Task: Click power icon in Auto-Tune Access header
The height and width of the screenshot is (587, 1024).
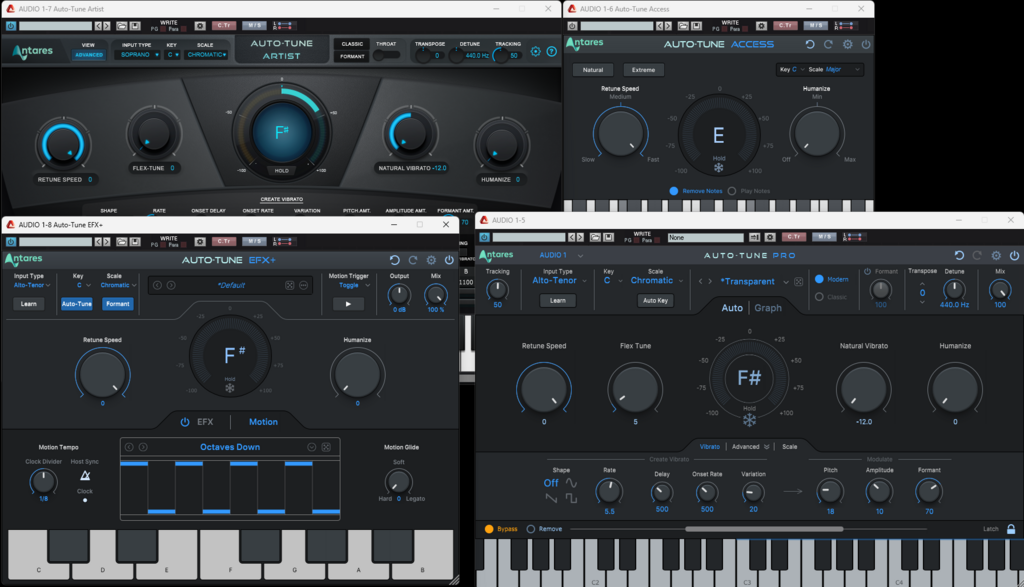Action: (866, 44)
